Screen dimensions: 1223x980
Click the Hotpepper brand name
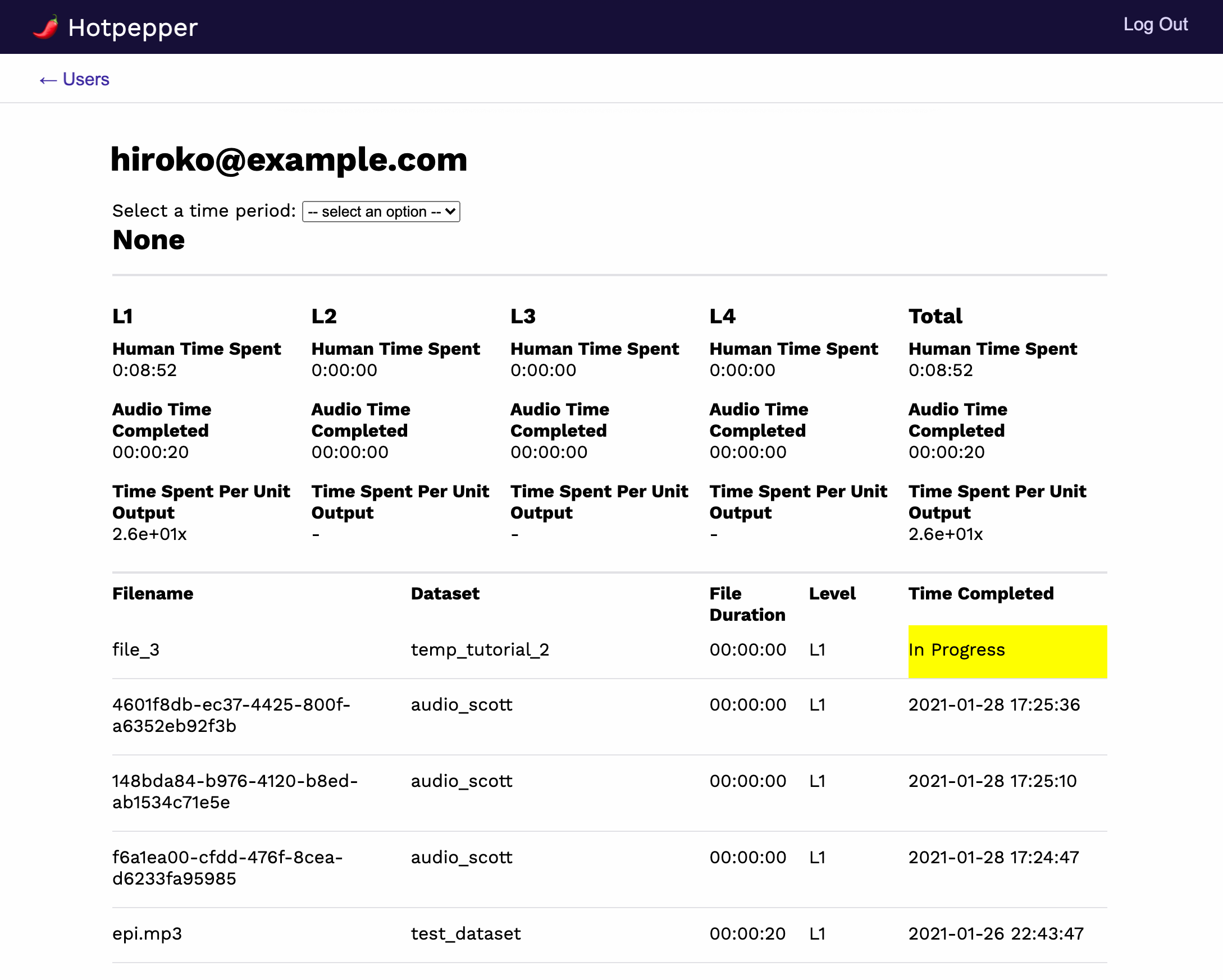132,27
